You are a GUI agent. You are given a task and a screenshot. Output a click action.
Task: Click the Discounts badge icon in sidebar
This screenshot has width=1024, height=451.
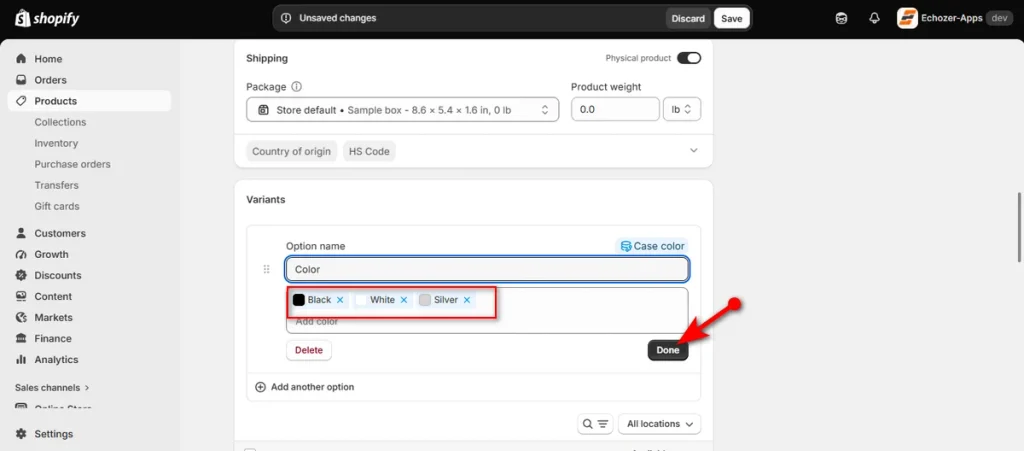[x=22, y=275]
